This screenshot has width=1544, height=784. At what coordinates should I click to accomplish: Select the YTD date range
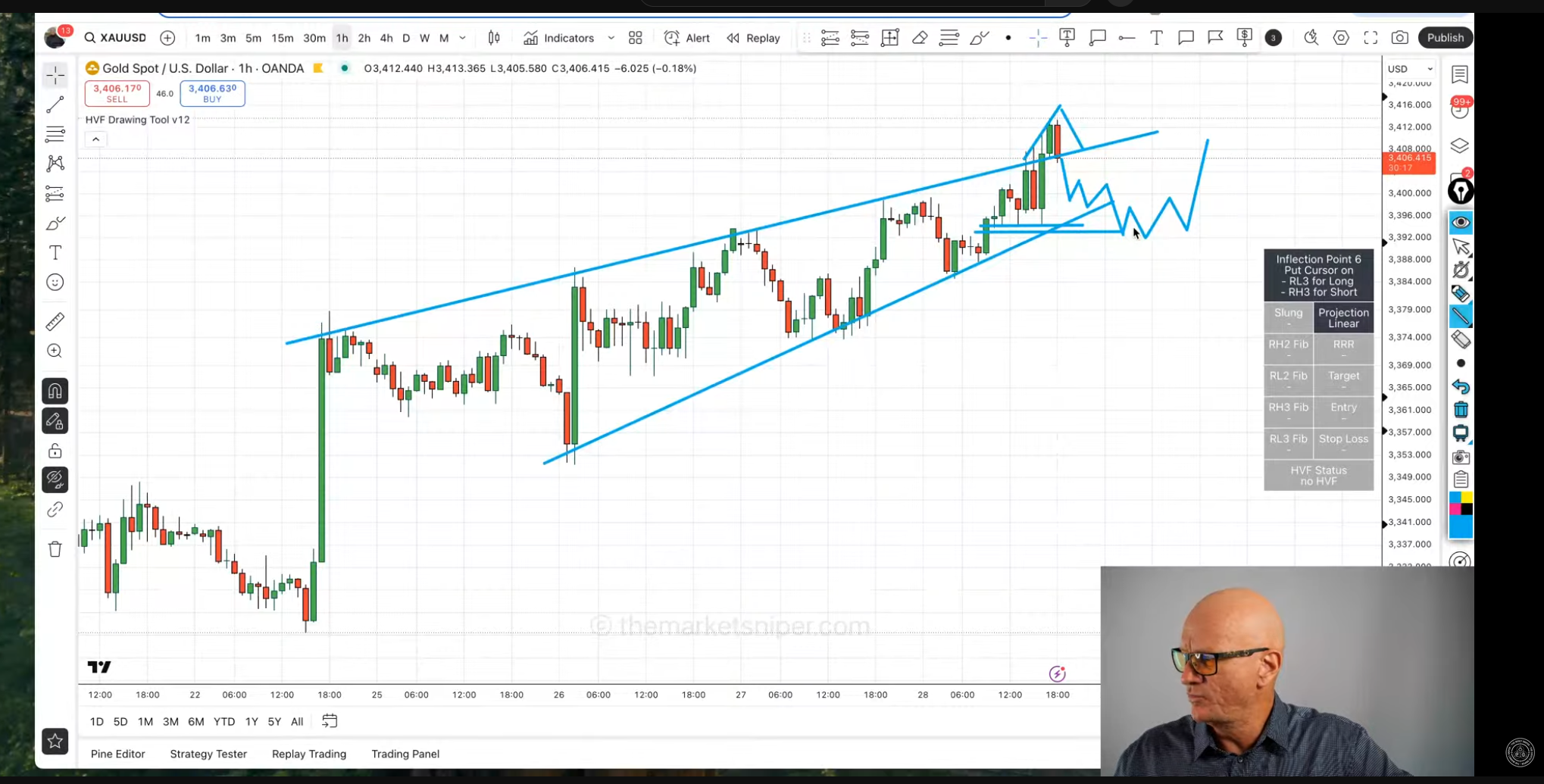tap(223, 722)
